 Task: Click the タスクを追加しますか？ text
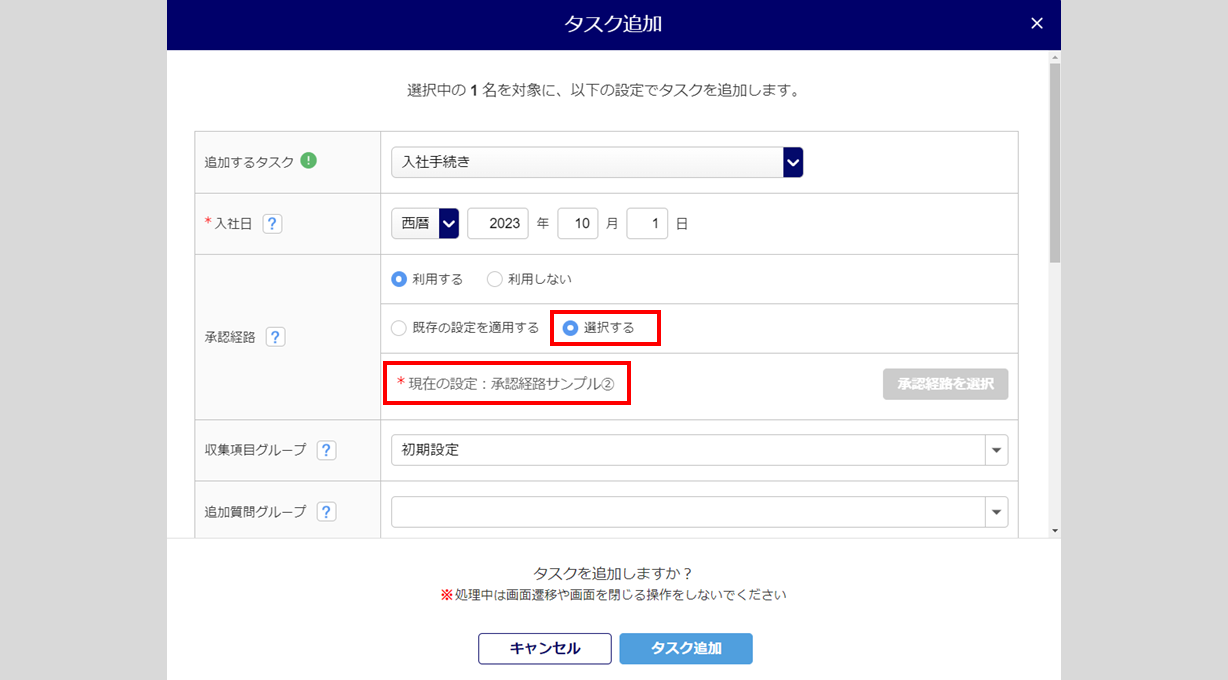coord(614,574)
